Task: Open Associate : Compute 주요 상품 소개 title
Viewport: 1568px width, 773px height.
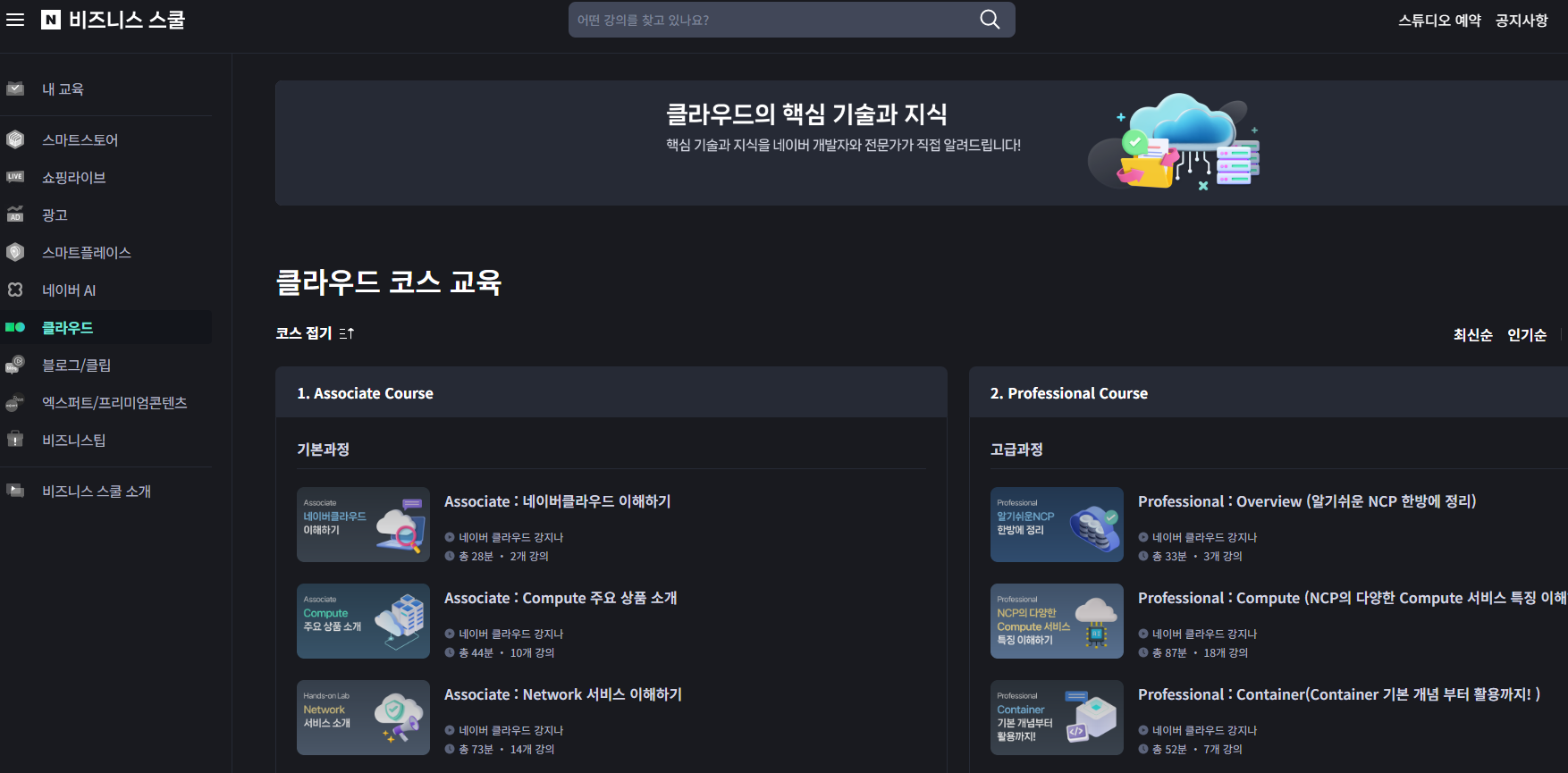Action: tap(561, 598)
